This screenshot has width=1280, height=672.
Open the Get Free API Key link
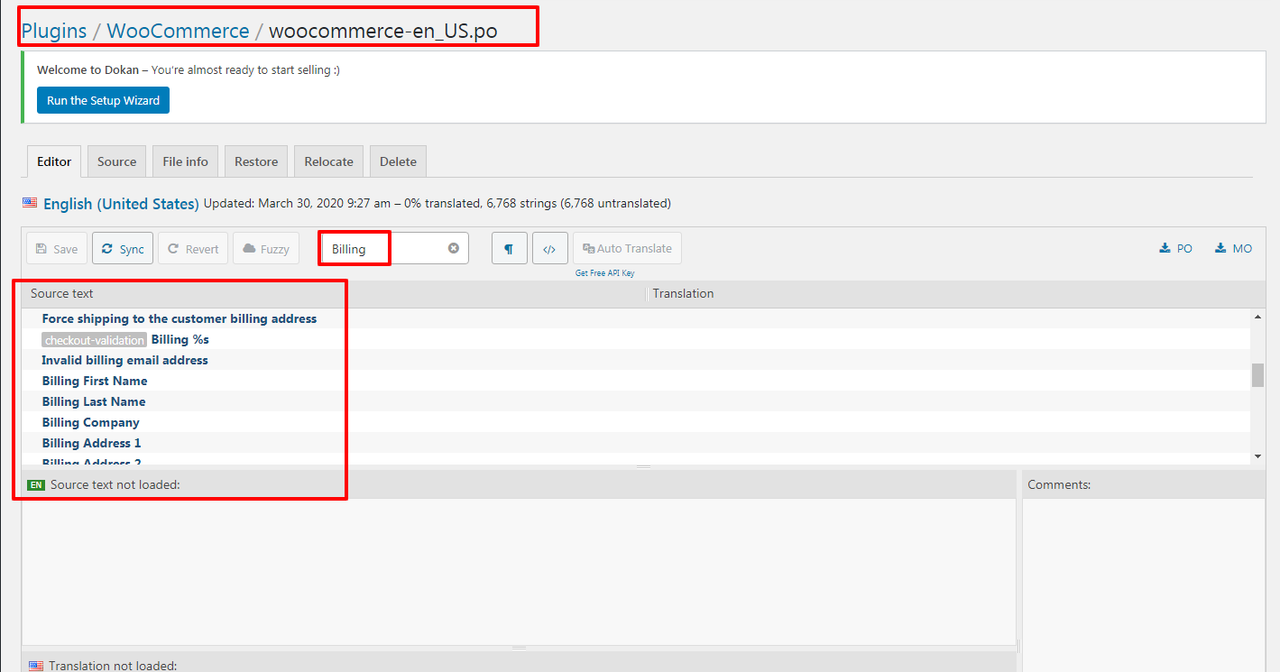(x=604, y=273)
